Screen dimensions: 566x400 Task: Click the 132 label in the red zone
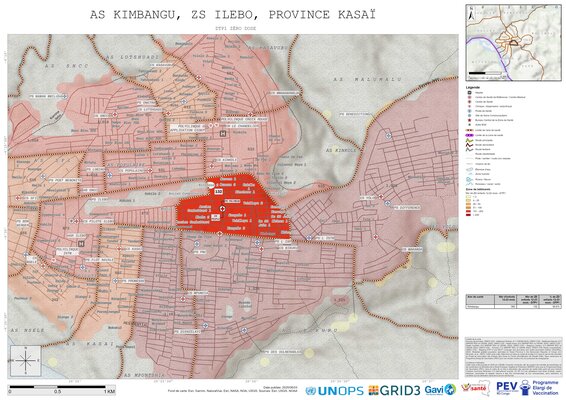point(218,191)
